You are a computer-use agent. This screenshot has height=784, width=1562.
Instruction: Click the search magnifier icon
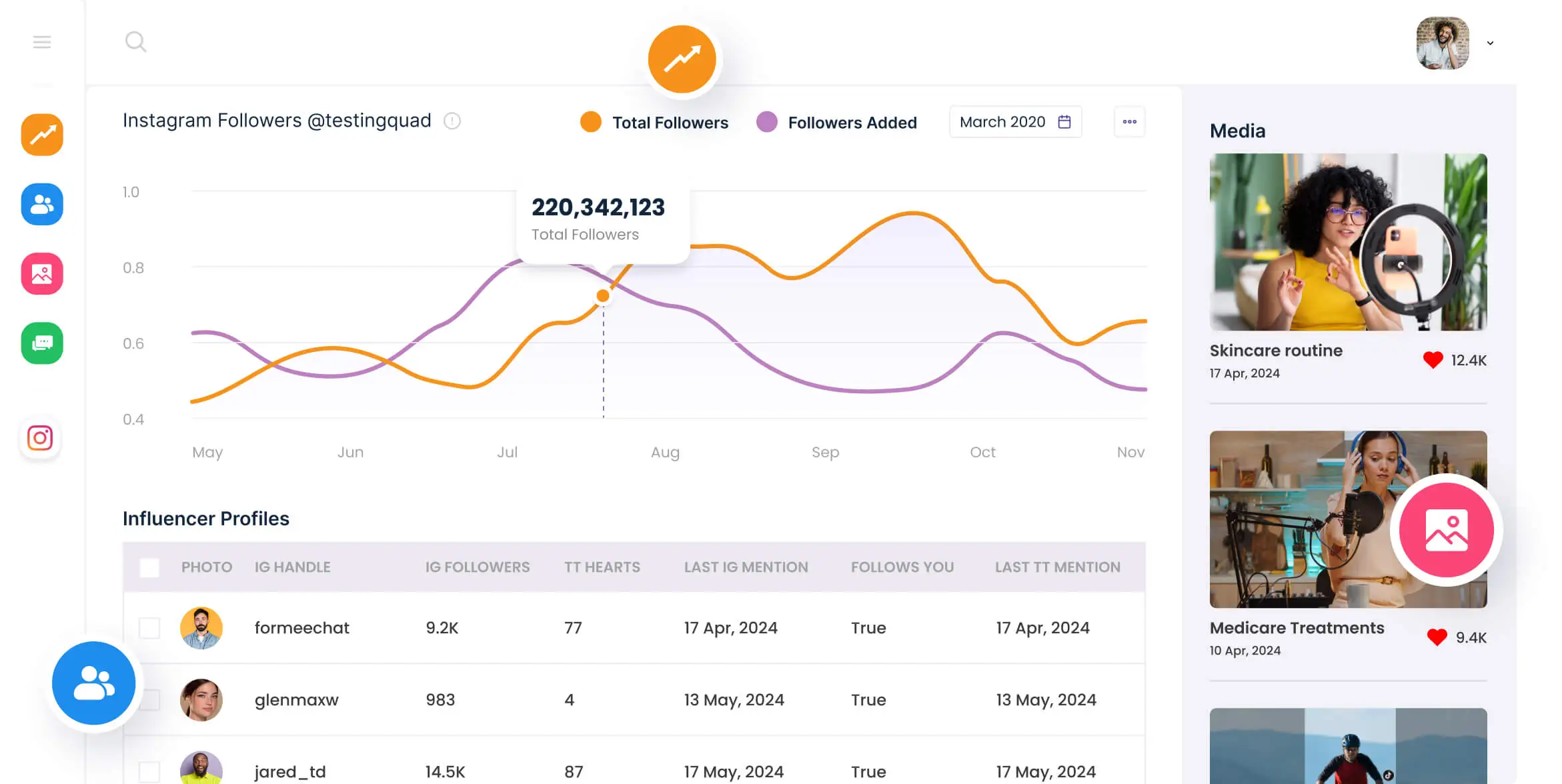pyautogui.click(x=135, y=42)
